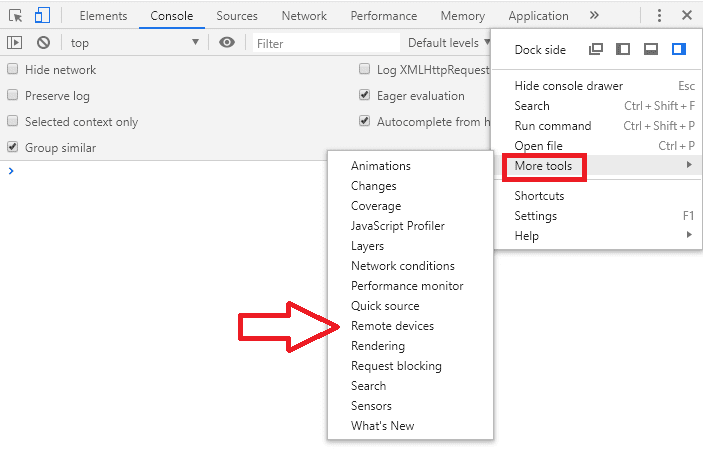The image size is (703, 462).
Task: Enable Log XMLHttpRequests checkbox
Action: 365,69
